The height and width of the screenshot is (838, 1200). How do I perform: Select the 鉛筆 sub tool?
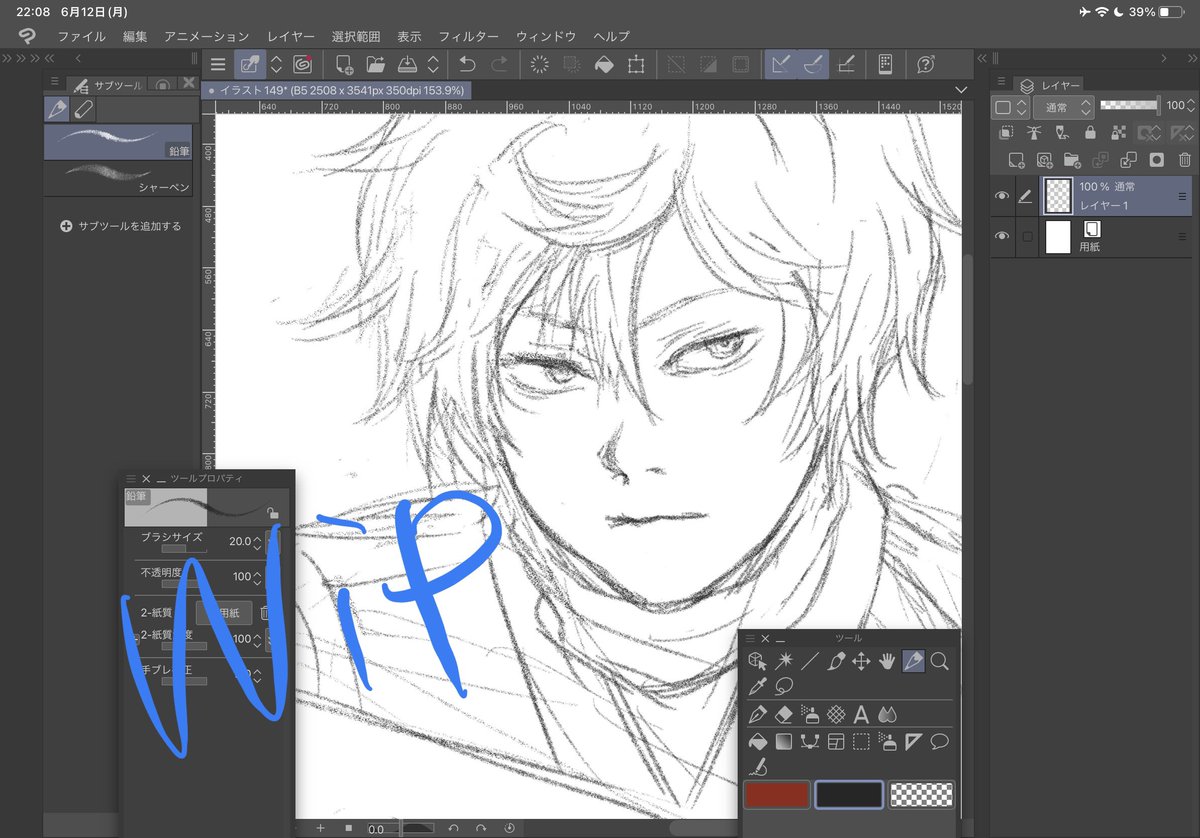click(118, 142)
